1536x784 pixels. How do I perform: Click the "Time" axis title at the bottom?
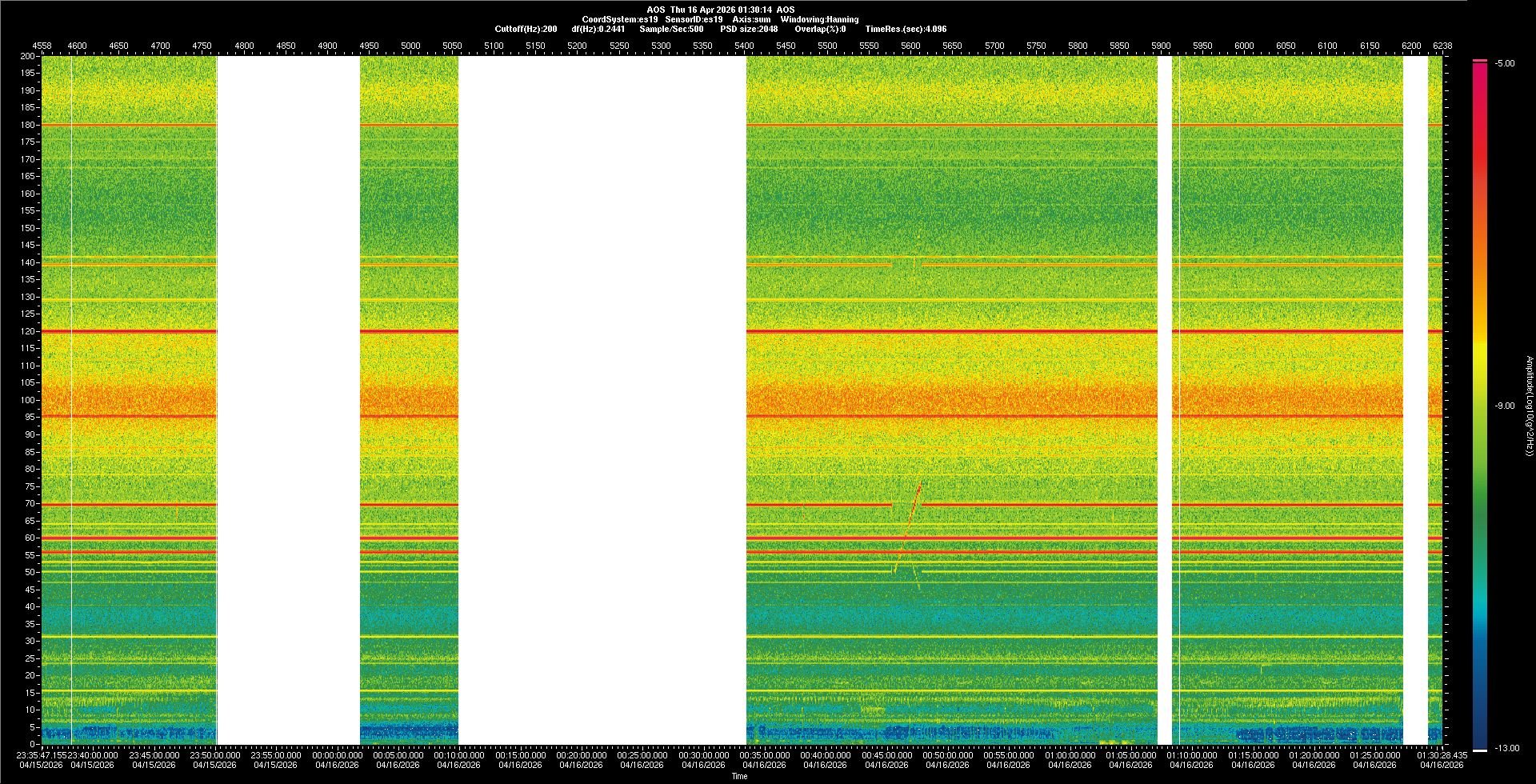tap(739, 776)
